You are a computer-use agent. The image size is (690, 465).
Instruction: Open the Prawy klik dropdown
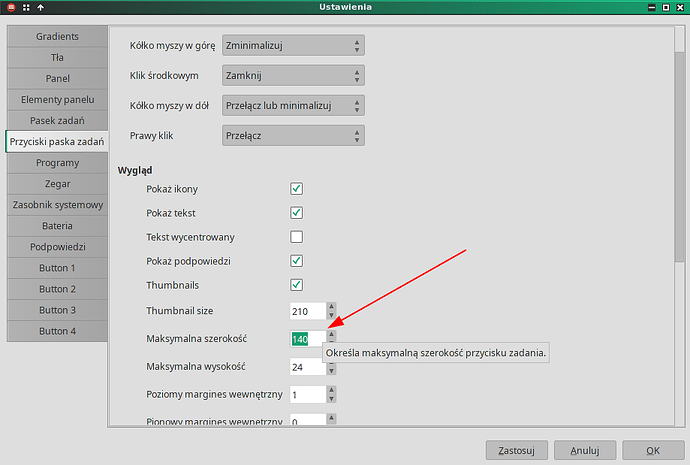click(x=293, y=135)
